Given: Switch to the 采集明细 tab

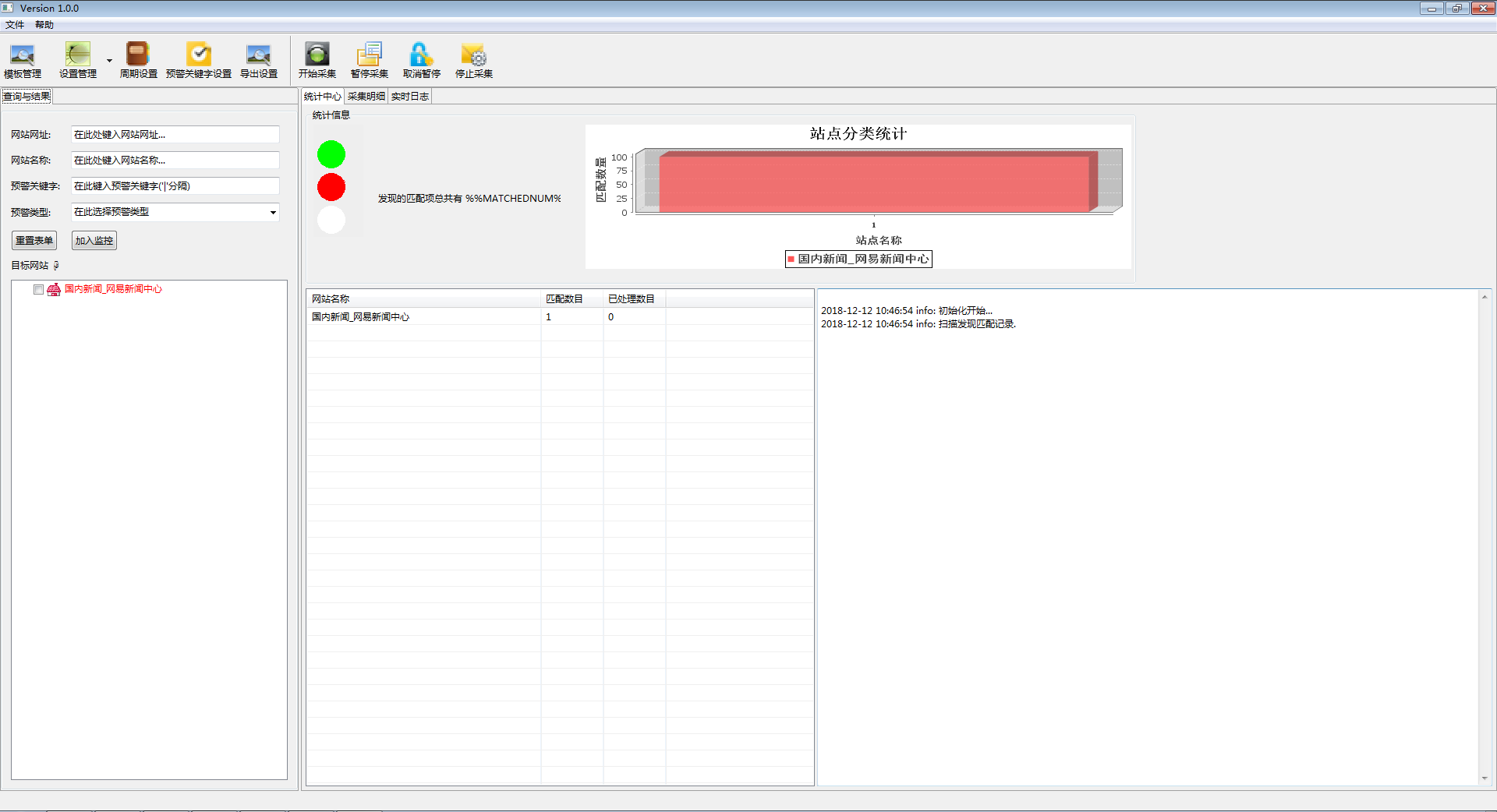Looking at the screenshot, I should [366, 97].
